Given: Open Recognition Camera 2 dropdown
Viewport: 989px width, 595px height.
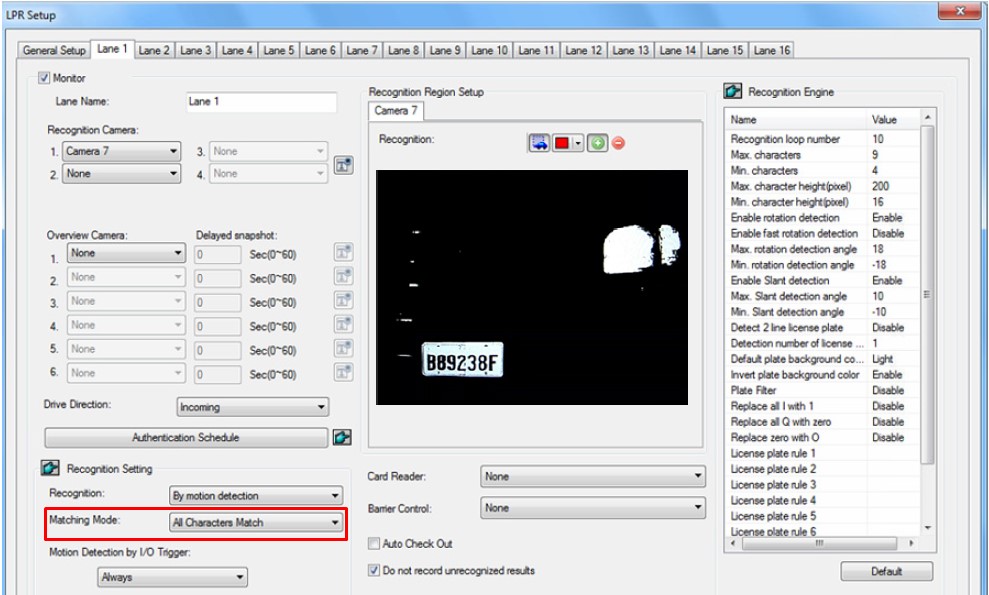Looking at the screenshot, I should tap(121, 174).
